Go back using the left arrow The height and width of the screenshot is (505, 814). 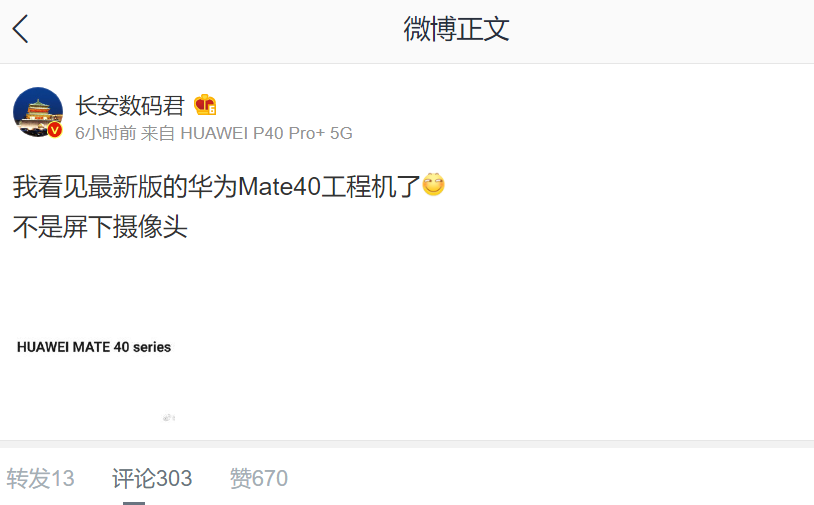point(20,29)
